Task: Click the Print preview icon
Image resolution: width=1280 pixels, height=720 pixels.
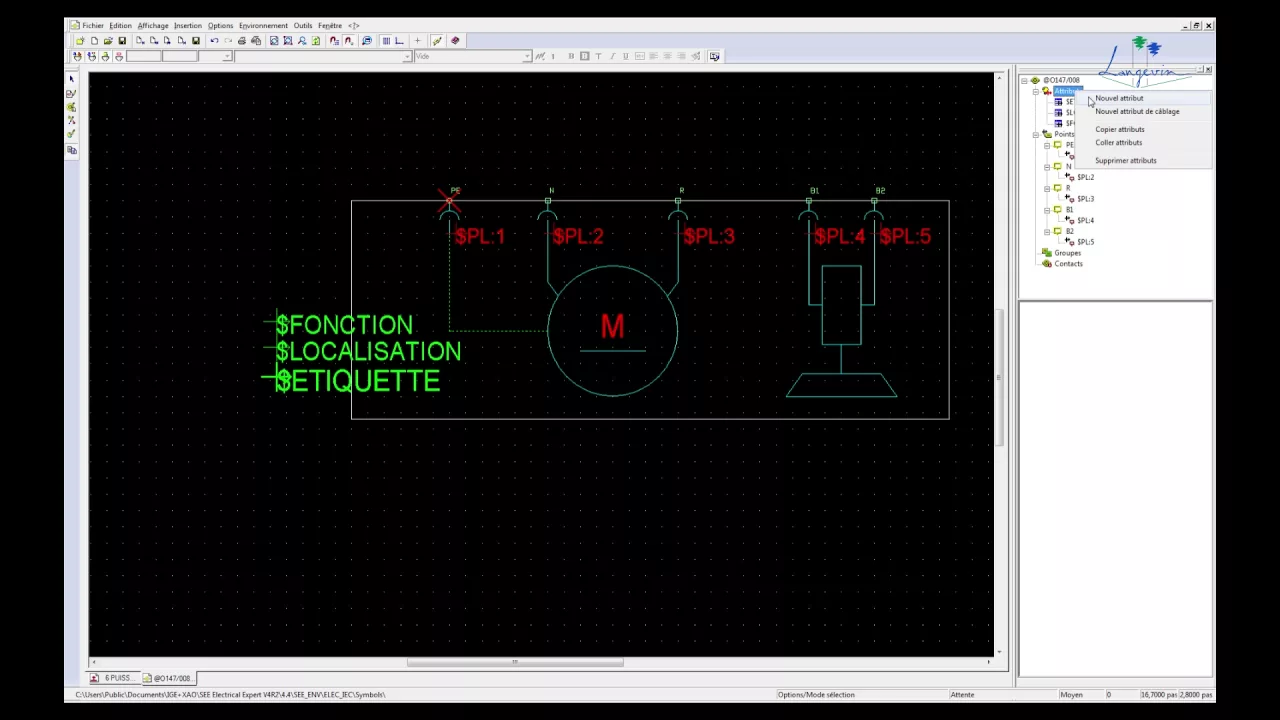Action: coord(256,41)
